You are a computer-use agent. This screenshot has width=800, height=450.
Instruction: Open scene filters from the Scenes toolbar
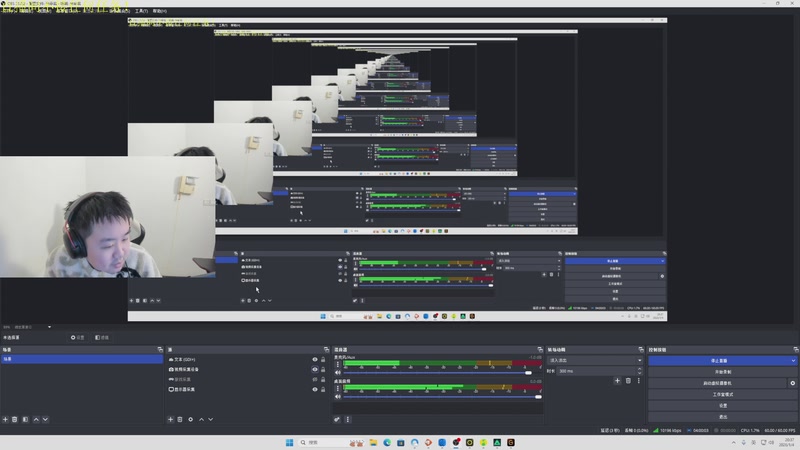tap(25, 419)
